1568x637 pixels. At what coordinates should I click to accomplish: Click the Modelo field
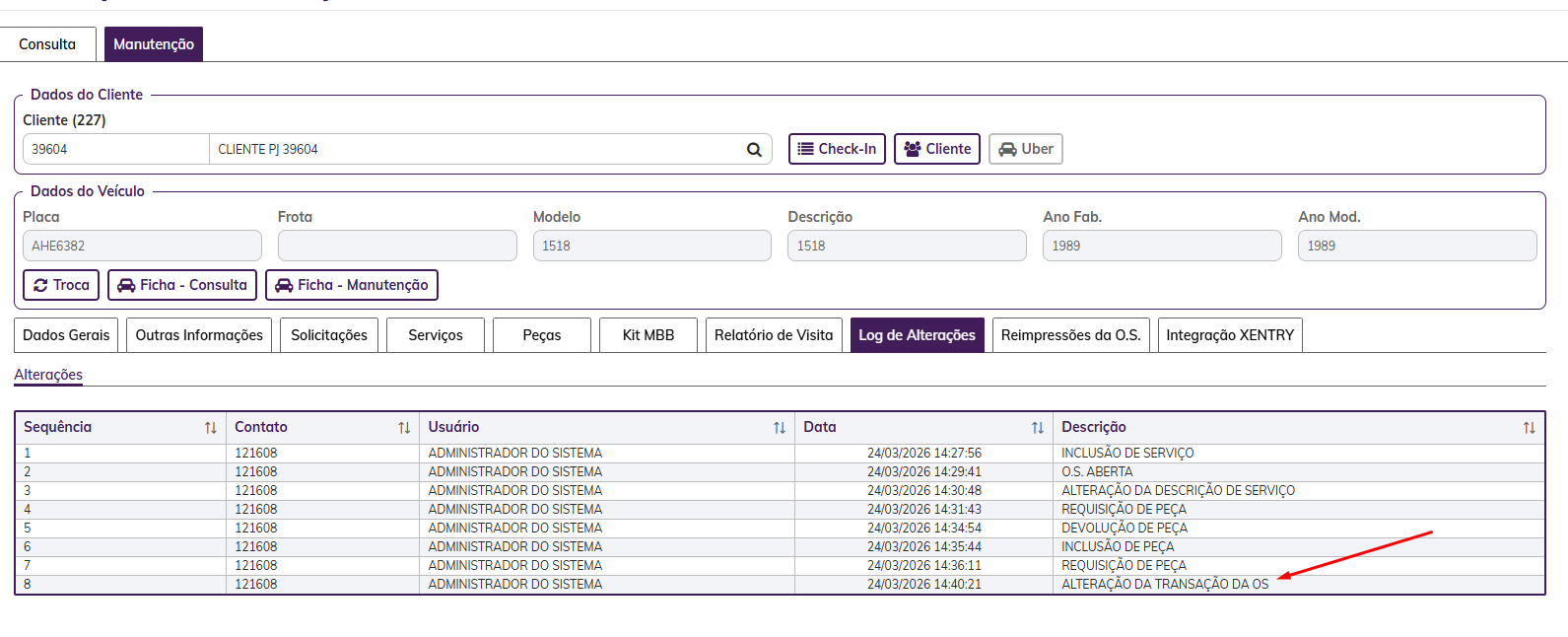pyautogui.click(x=652, y=246)
